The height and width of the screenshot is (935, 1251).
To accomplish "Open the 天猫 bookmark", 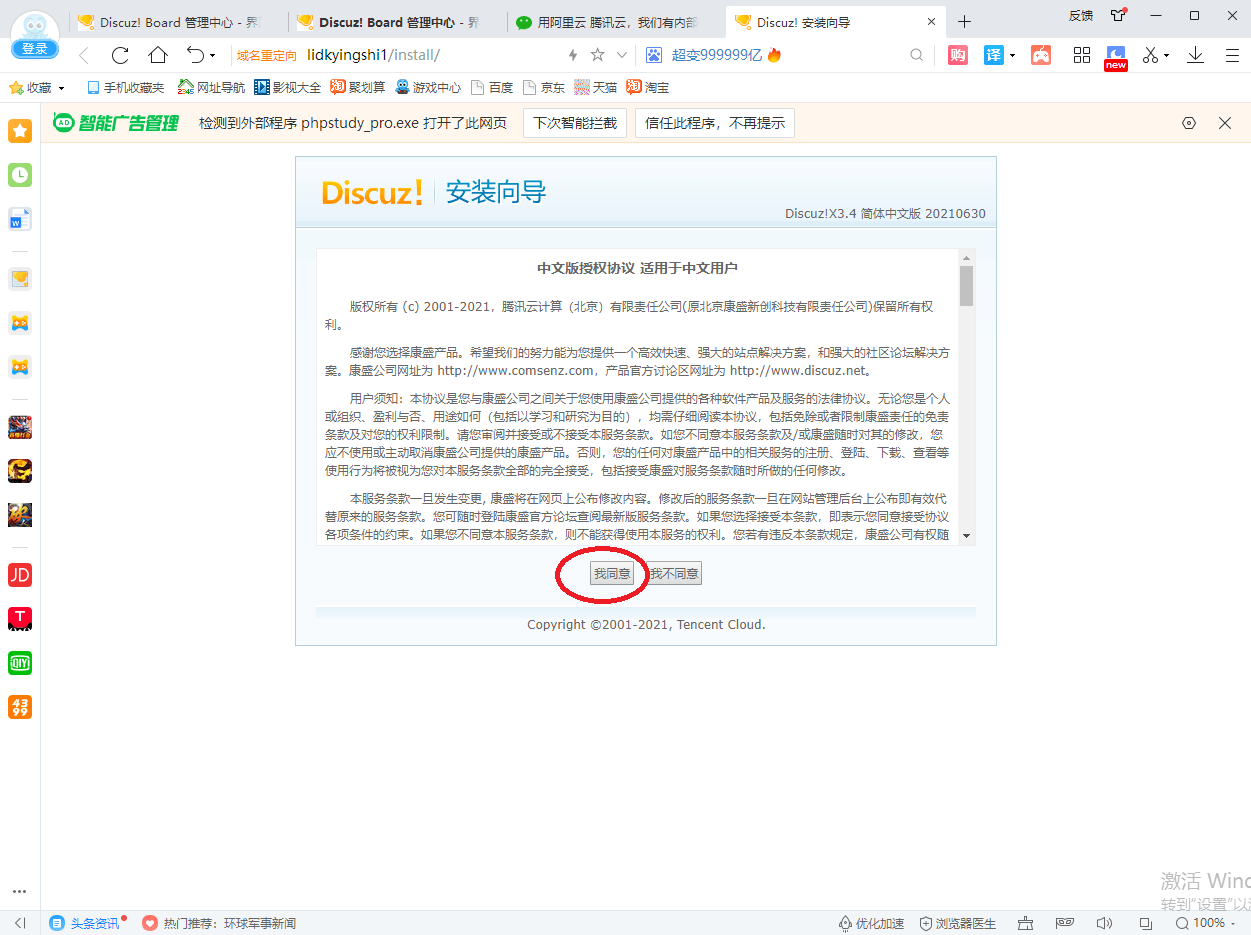I will point(596,88).
